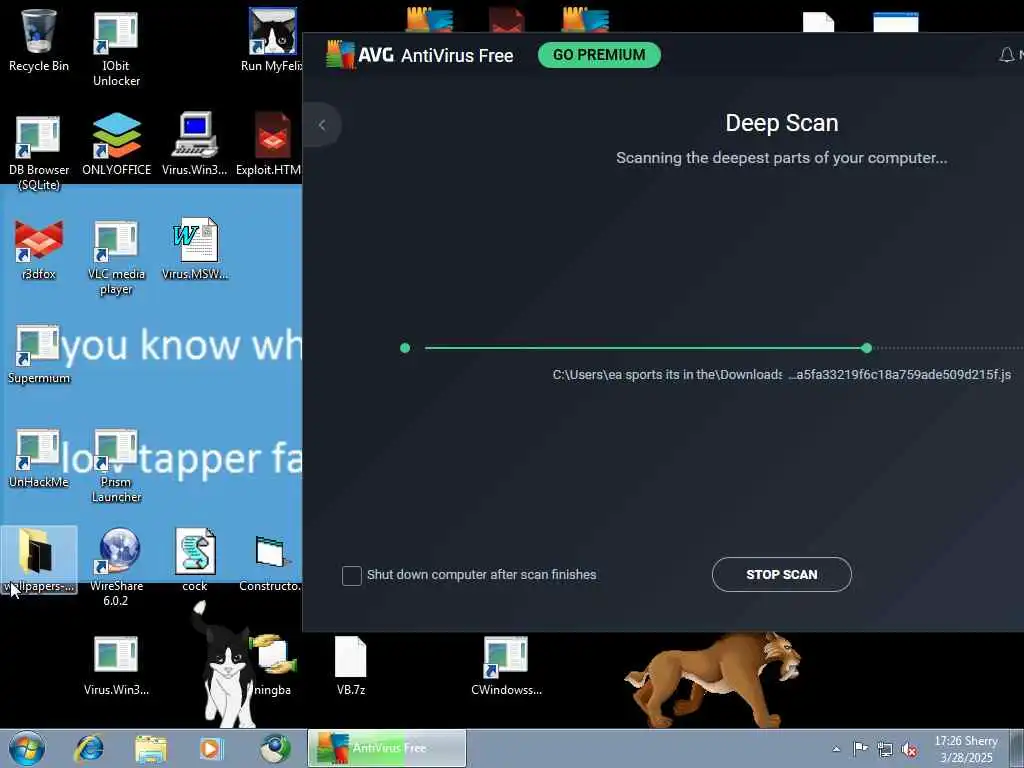Open the Recycle Bin desktop icon
The image size is (1024, 768).
click(39, 40)
